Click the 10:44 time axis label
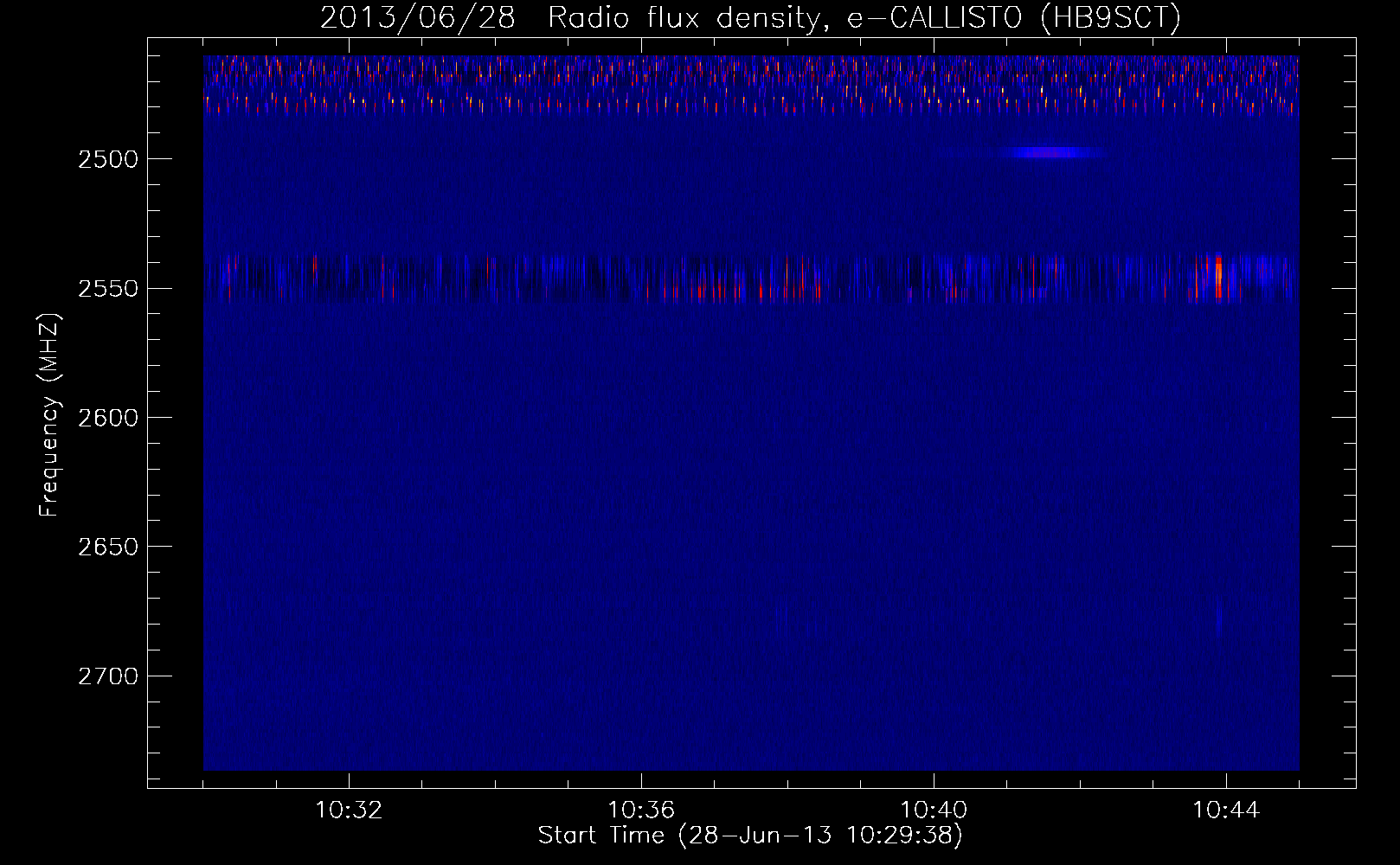Screen dimensions: 1400x865 pos(1226,811)
